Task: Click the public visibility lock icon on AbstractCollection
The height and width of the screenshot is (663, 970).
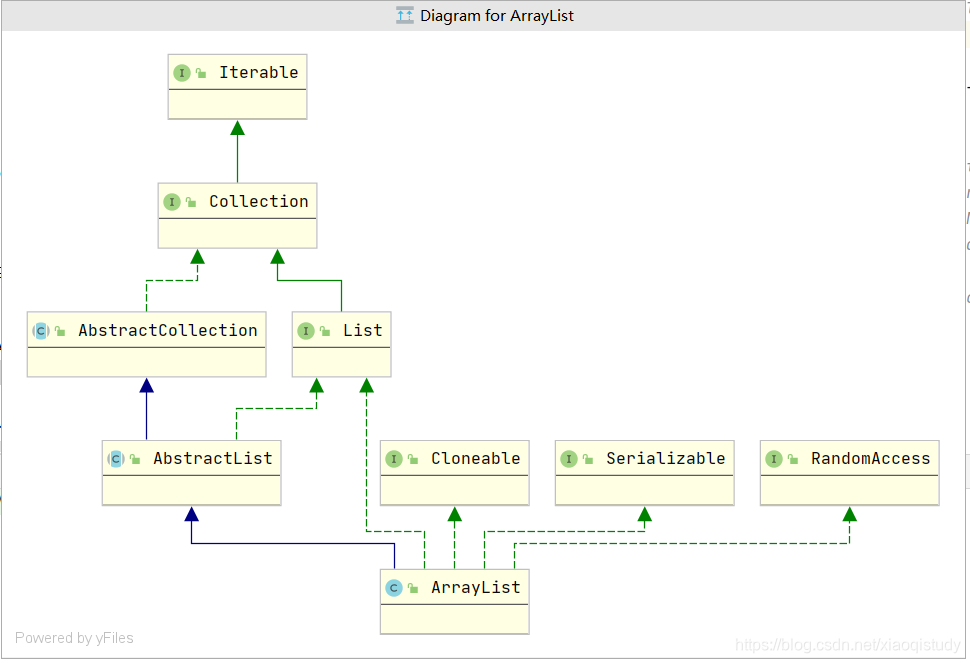Action: 60,331
